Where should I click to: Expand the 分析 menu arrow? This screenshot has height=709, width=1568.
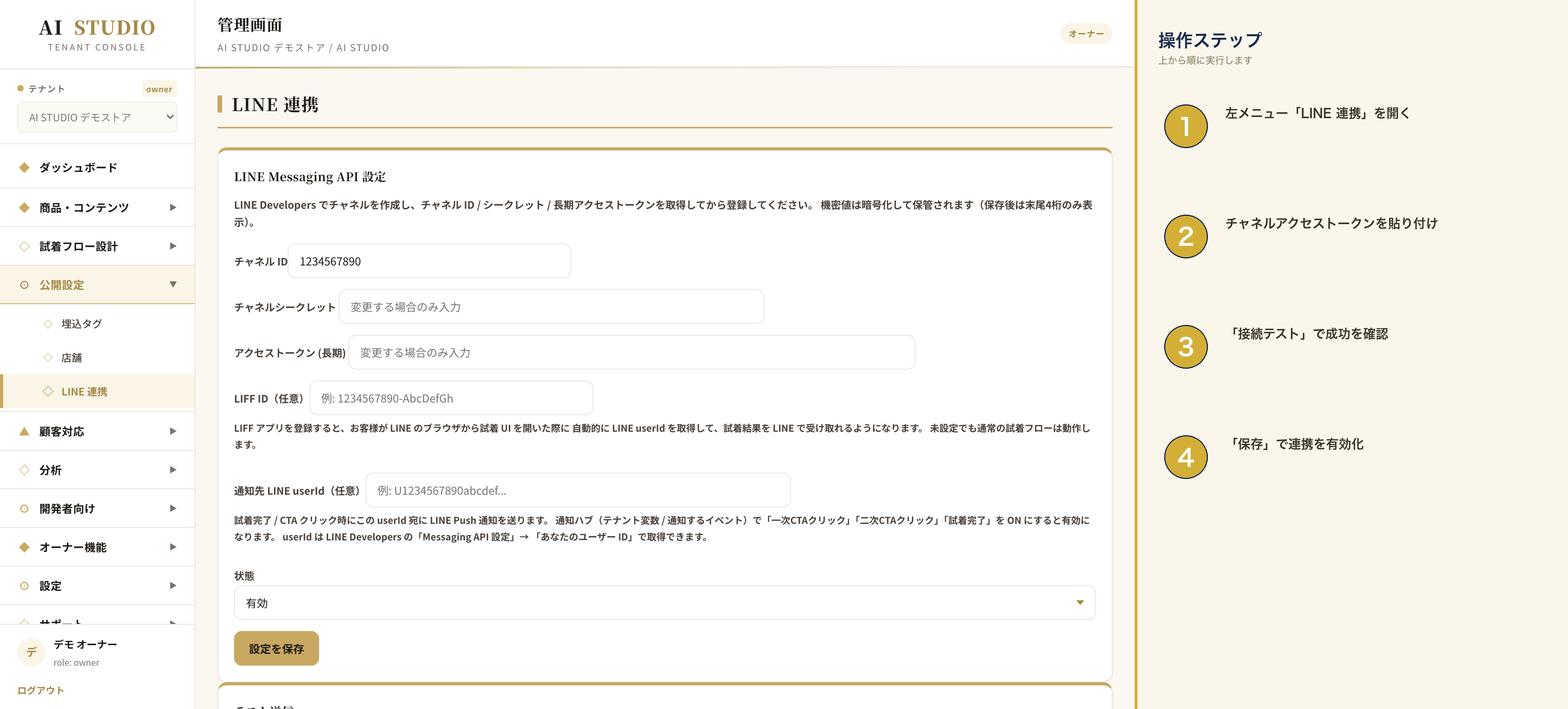173,469
